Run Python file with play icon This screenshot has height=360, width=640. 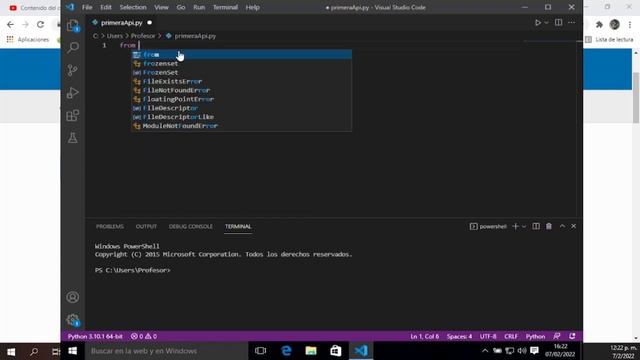(x=538, y=23)
